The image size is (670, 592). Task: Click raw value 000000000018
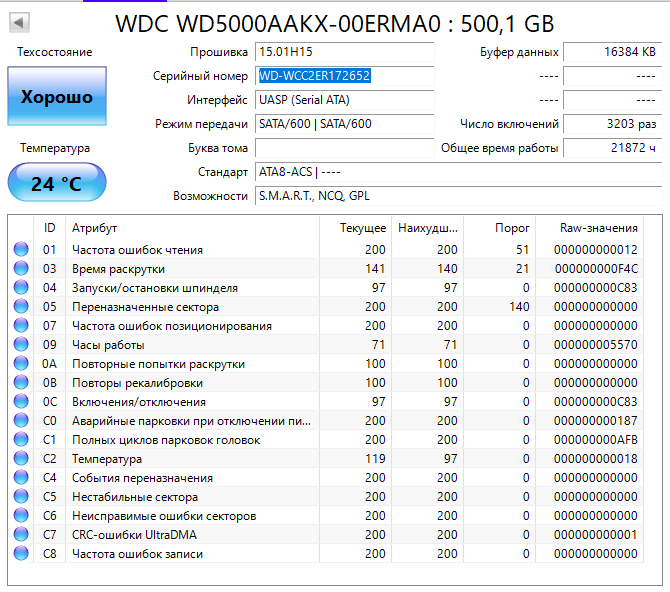596,459
